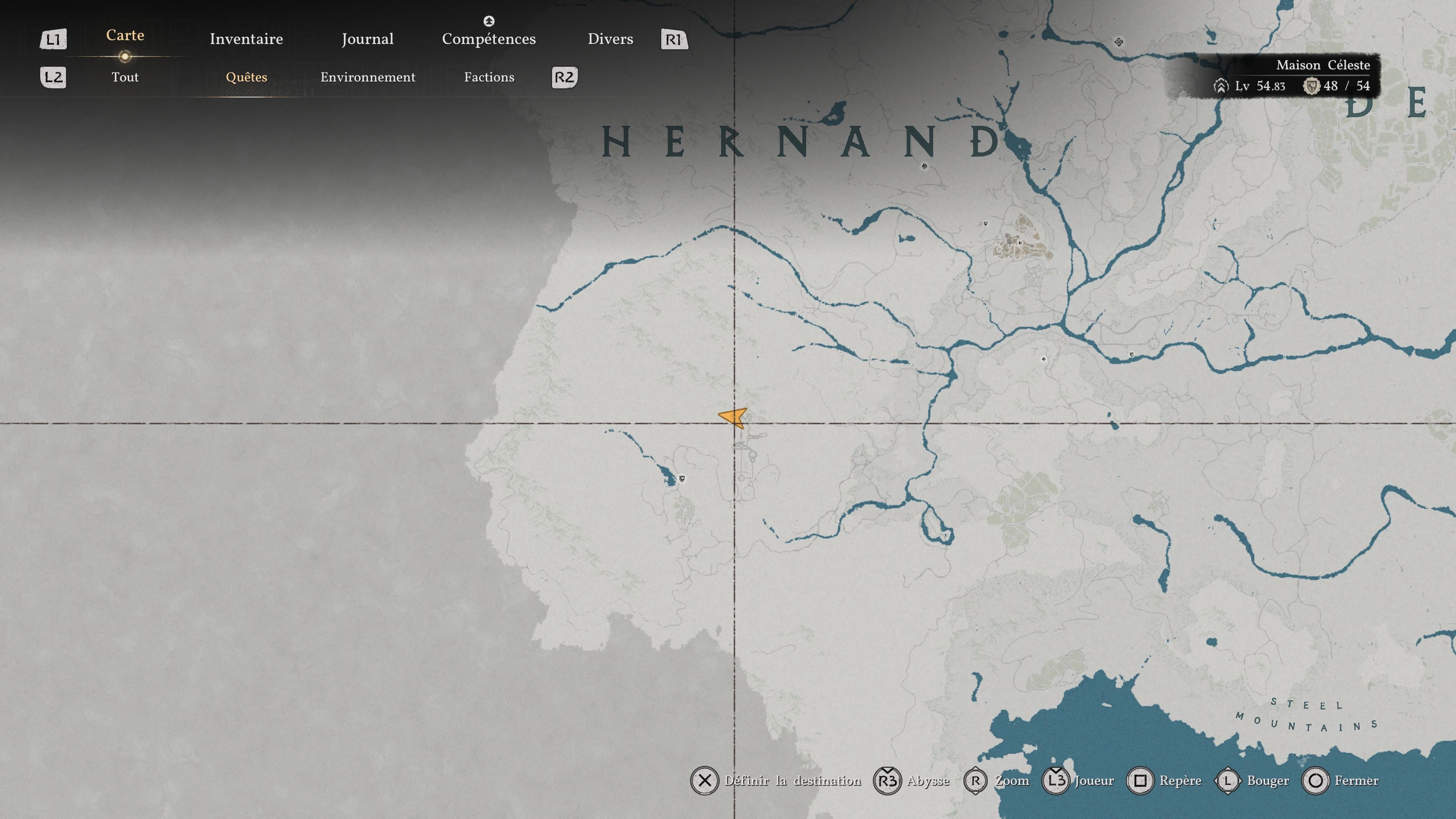Viewport: 1456px width, 819px height.
Task: Click the L stick glyph for Bouger
Action: pos(1228,781)
